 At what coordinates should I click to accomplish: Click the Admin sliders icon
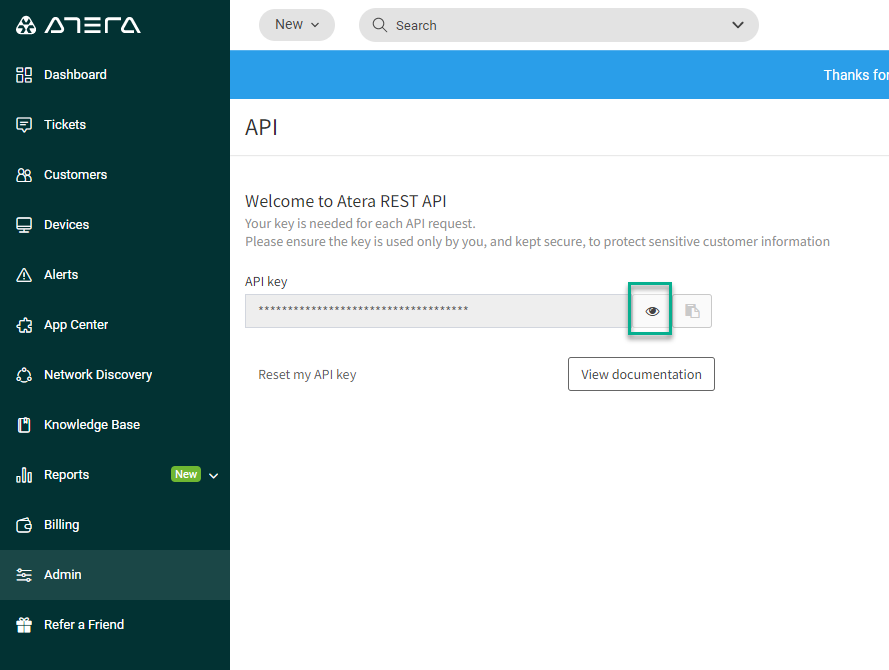(24, 575)
